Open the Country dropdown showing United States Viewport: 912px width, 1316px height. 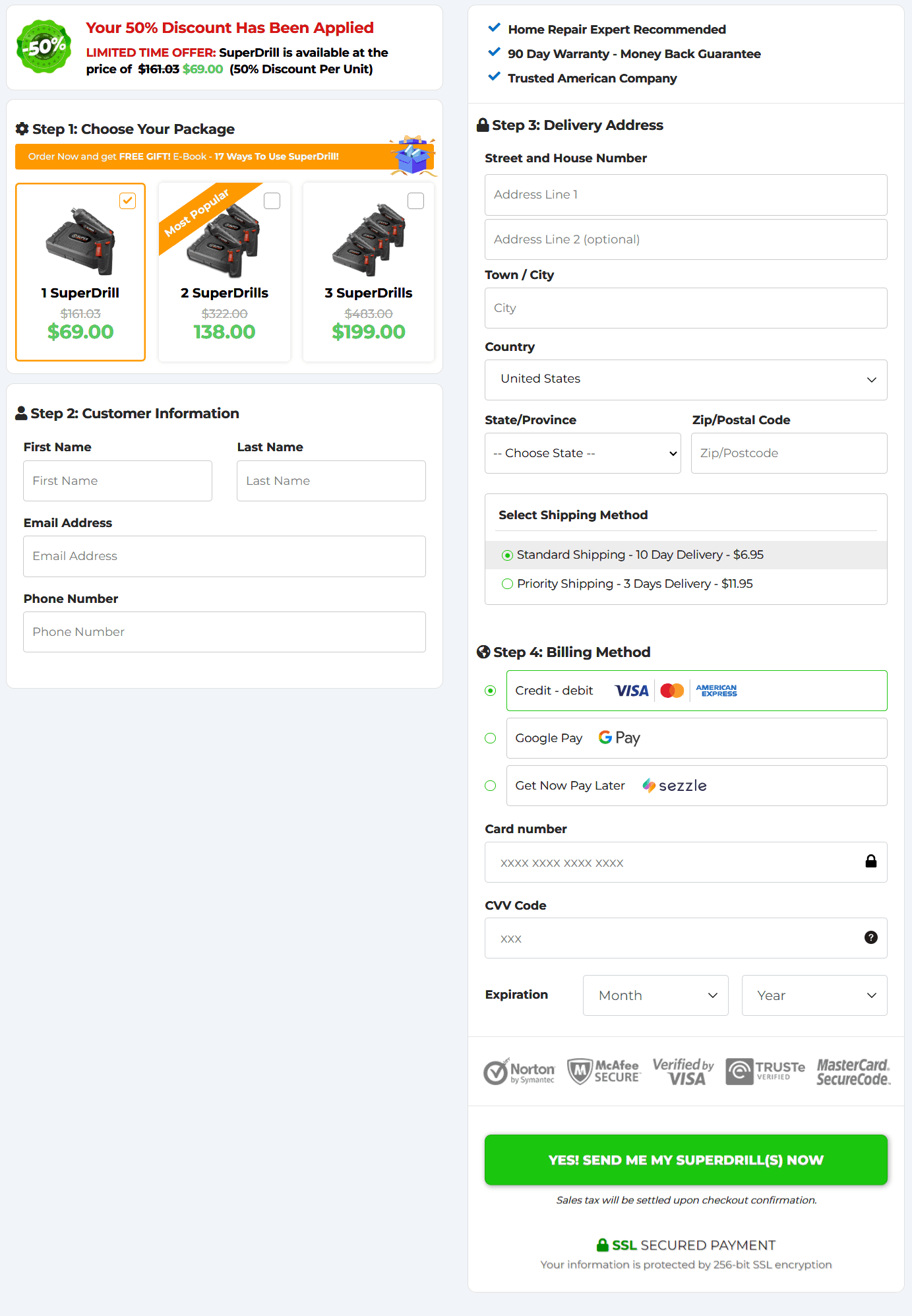pos(686,379)
